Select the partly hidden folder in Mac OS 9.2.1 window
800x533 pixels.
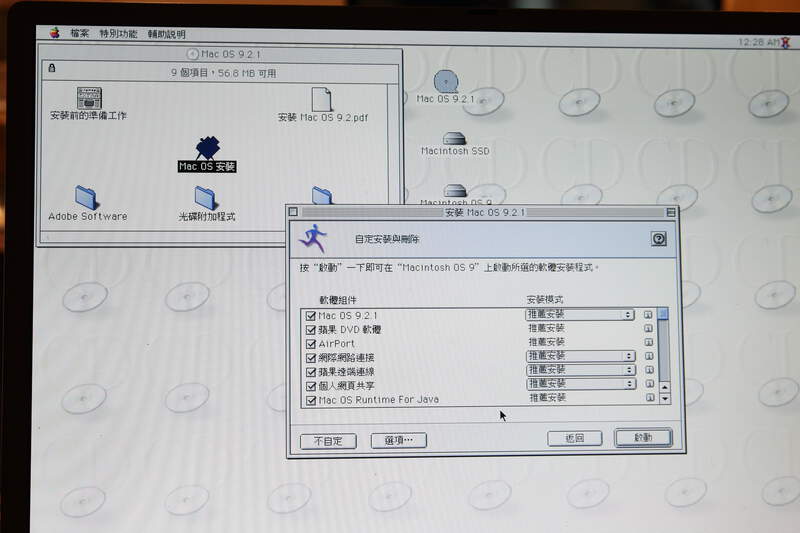tap(322, 196)
